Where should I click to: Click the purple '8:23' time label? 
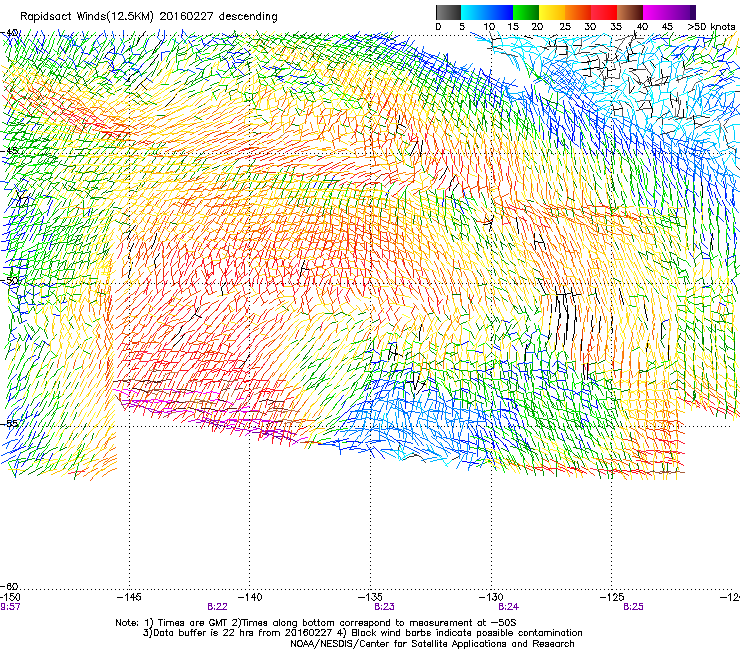coord(384,607)
